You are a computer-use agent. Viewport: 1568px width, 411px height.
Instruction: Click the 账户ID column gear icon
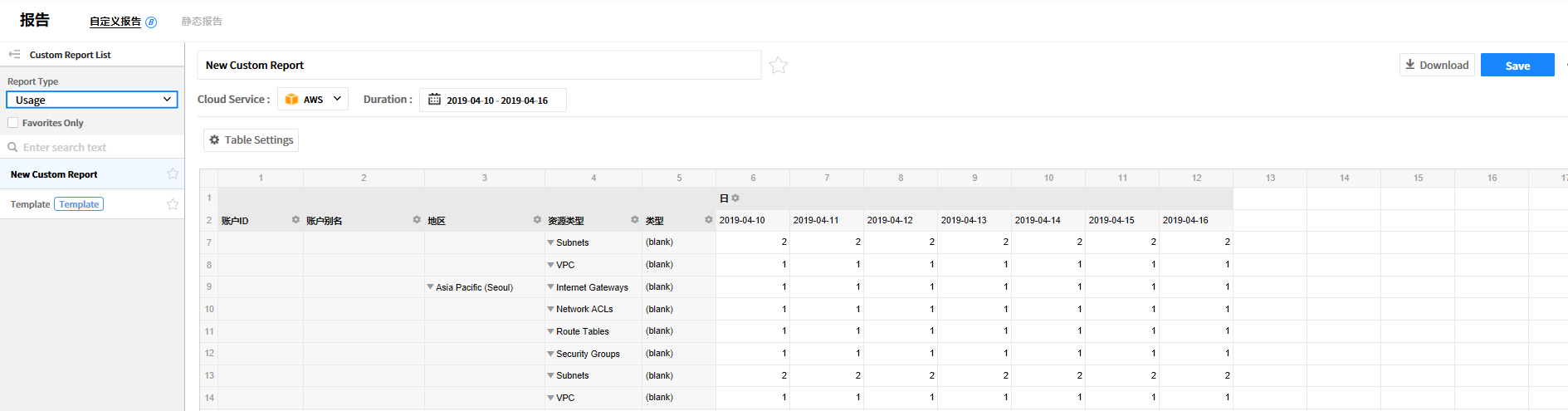(296, 220)
